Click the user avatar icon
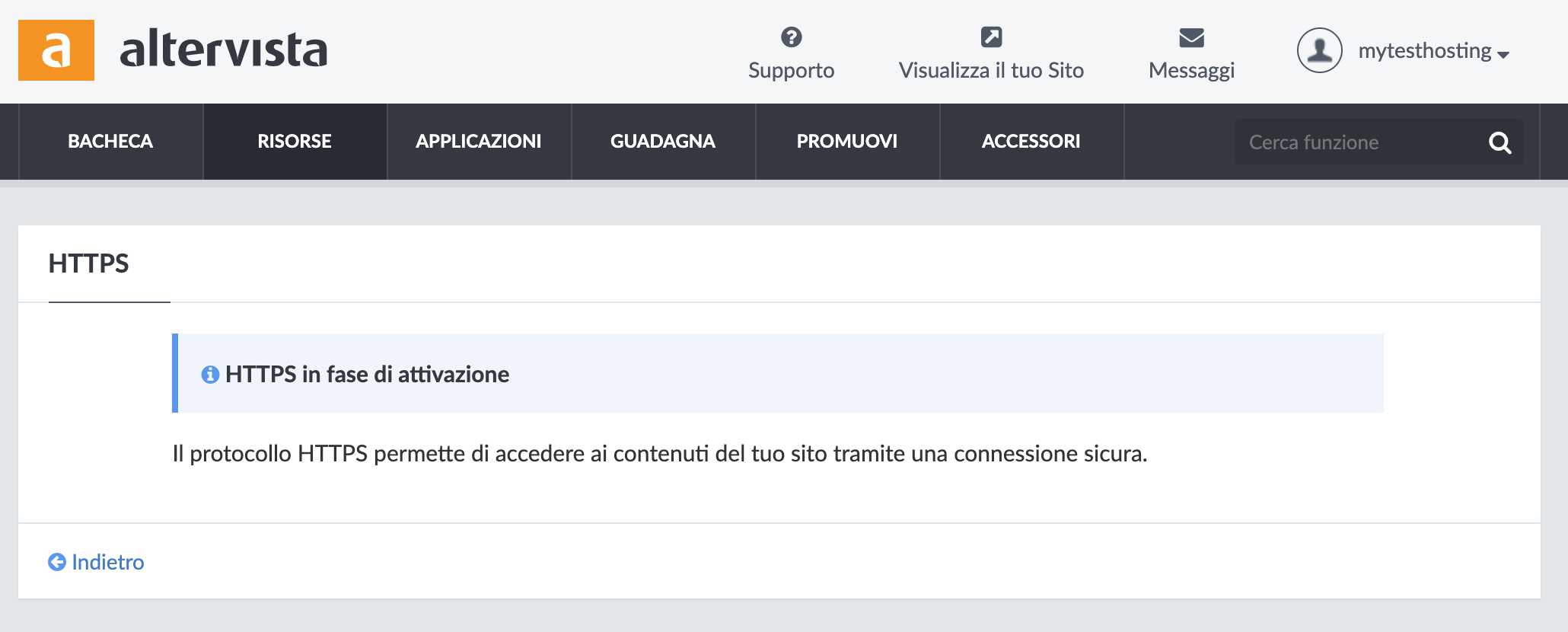Image resolution: width=1568 pixels, height=632 pixels. (1319, 50)
